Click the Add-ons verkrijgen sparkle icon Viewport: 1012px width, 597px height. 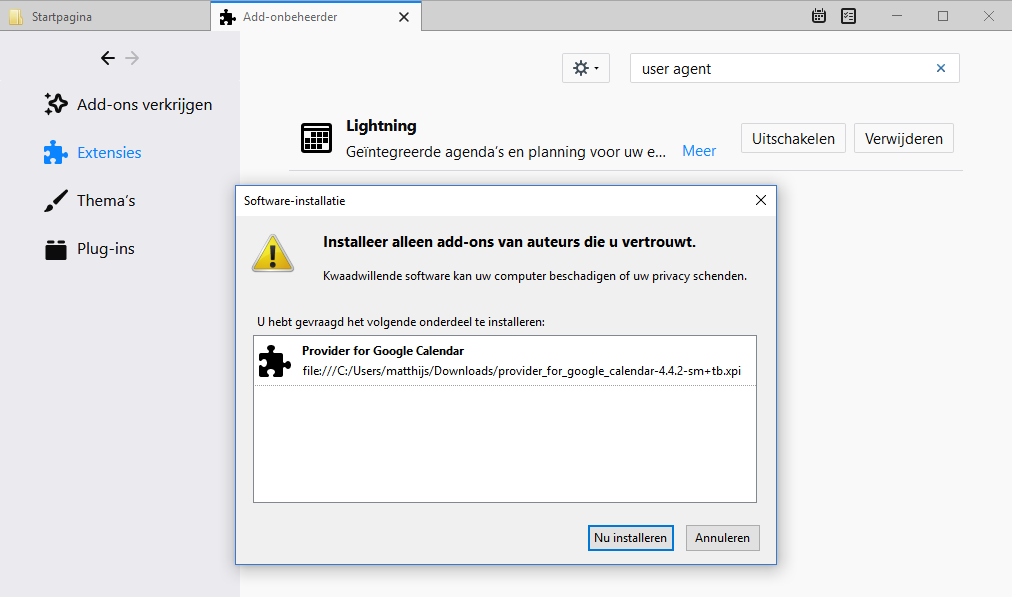pyautogui.click(x=56, y=104)
